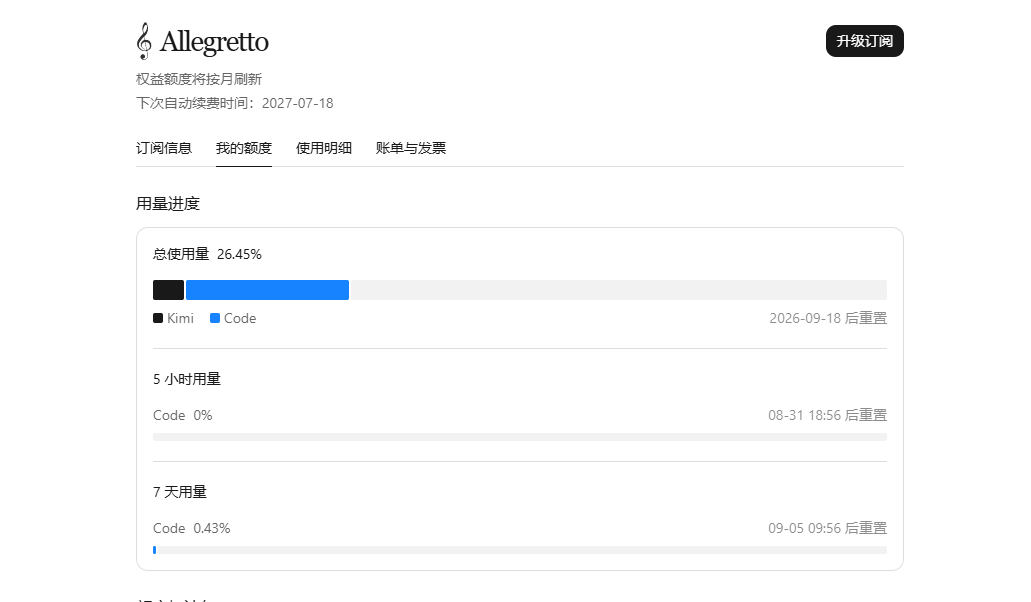Click the 09-05 09:56 后重置 reset text
1031x602 pixels.
tap(827, 528)
